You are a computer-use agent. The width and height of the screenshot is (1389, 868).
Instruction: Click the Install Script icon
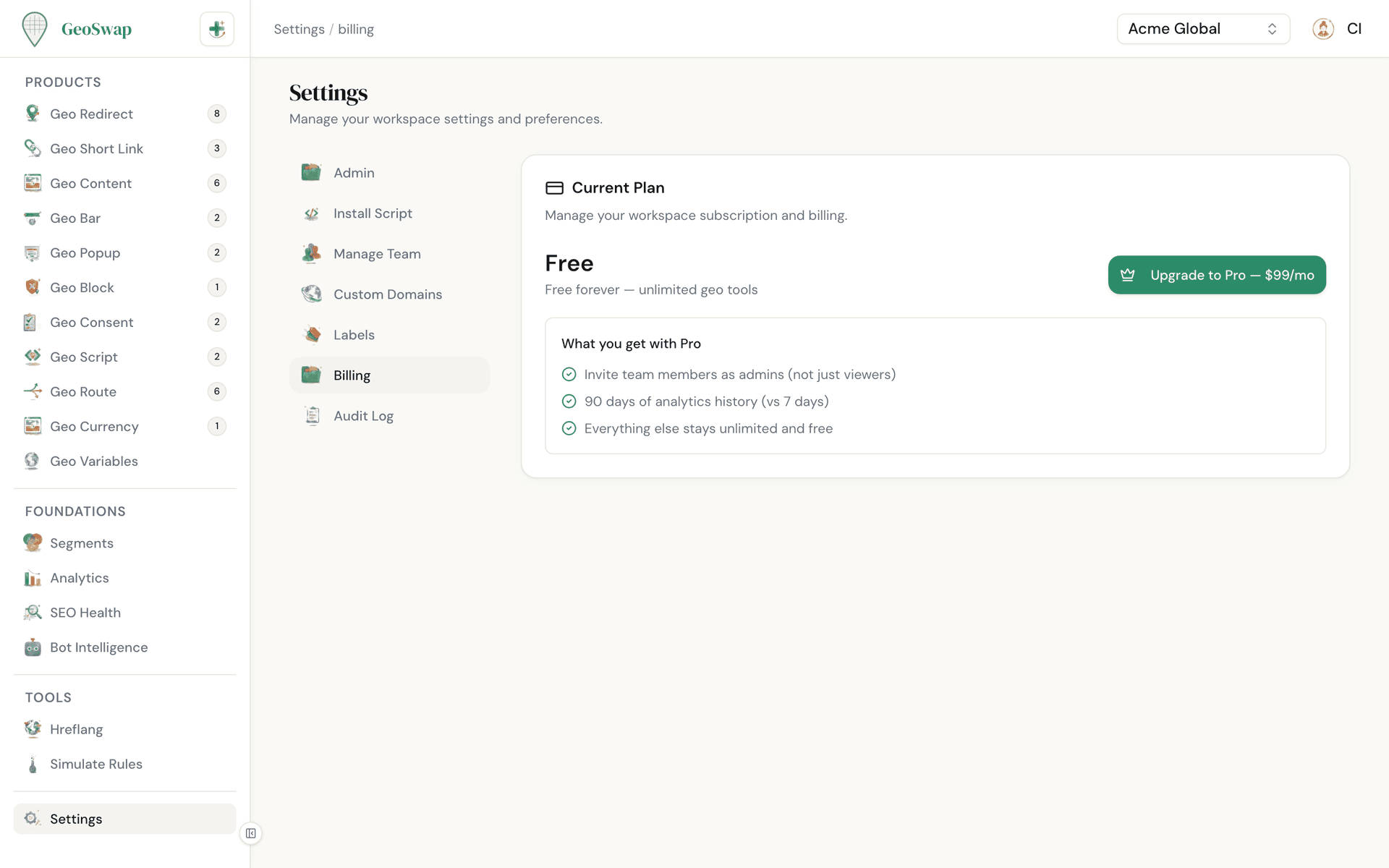click(311, 213)
